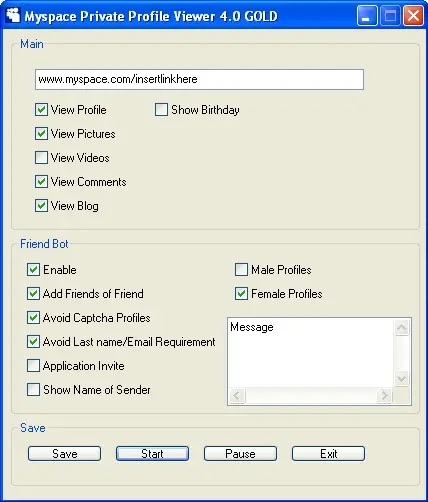Viewport: 428px width, 502px height.
Task: Click inside the Message text area
Action: pos(311,353)
